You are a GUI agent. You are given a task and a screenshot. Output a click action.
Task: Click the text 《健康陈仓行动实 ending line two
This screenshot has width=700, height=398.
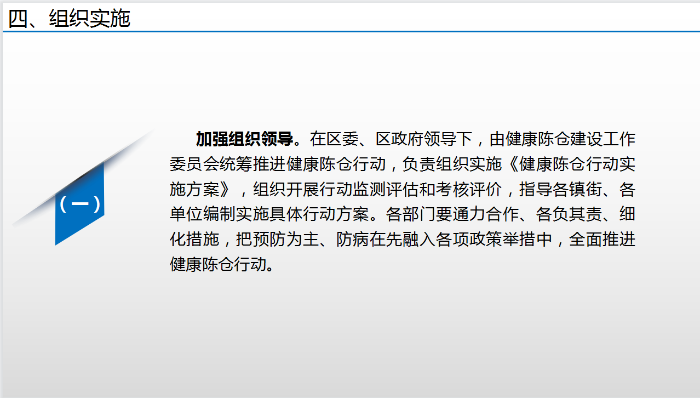[572, 164]
